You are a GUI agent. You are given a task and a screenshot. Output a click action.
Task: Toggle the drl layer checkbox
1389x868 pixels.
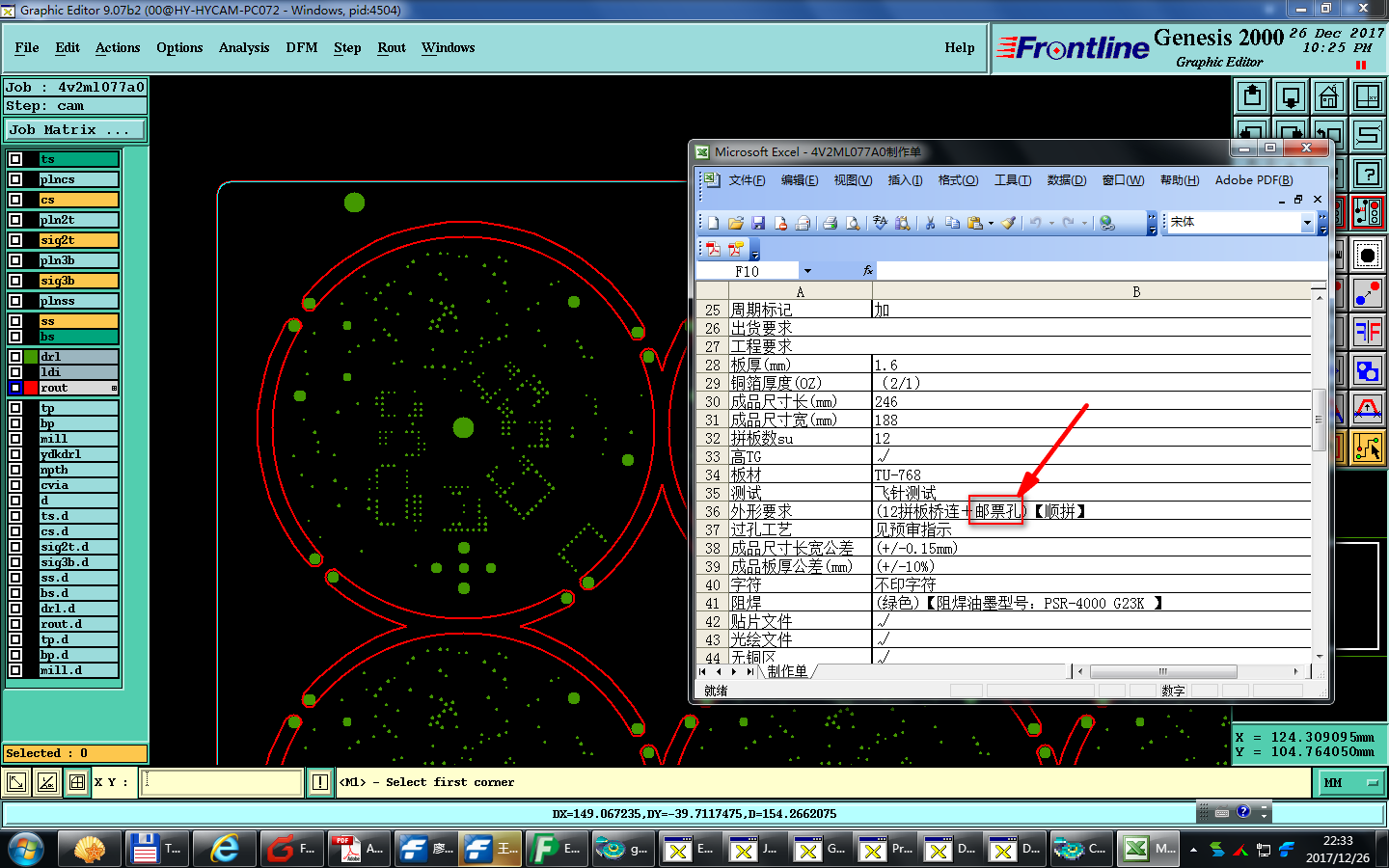click(15, 357)
